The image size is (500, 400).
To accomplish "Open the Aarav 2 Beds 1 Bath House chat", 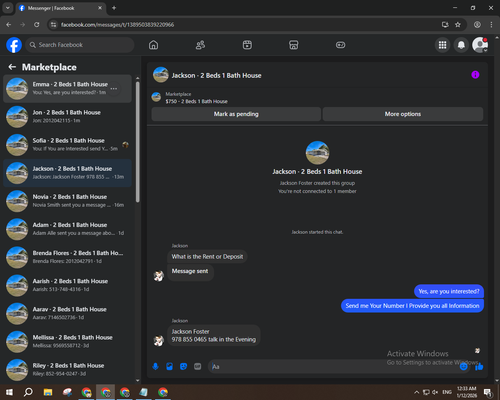I will (67, 313).
